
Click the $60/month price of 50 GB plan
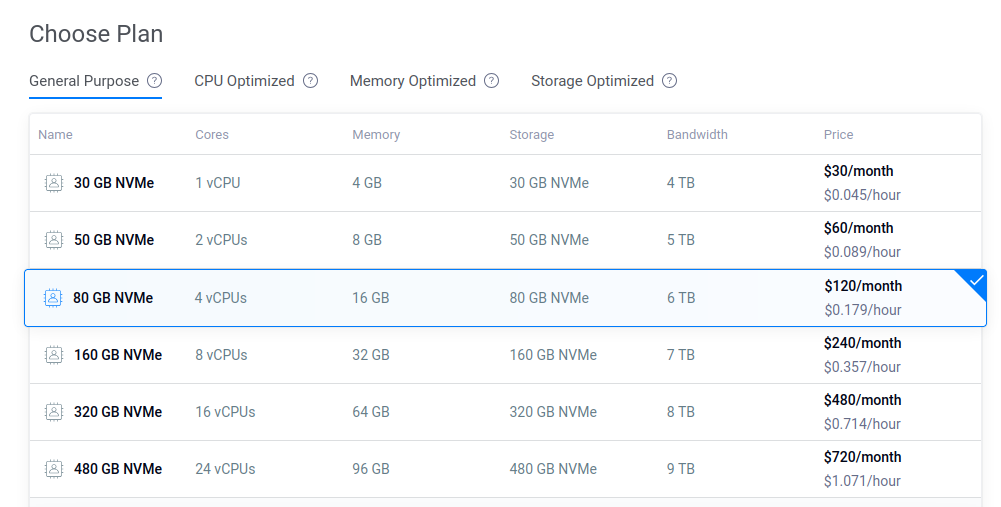point(859,228)
